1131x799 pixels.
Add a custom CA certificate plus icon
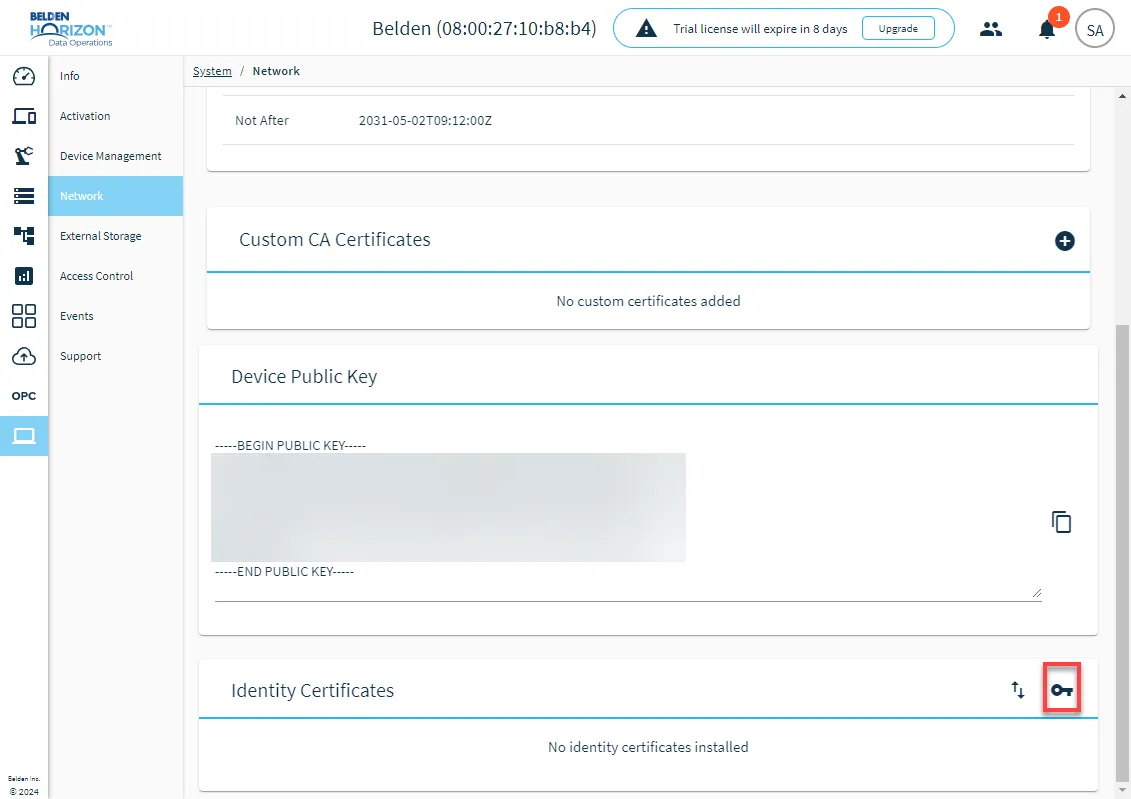[1065, 241]
